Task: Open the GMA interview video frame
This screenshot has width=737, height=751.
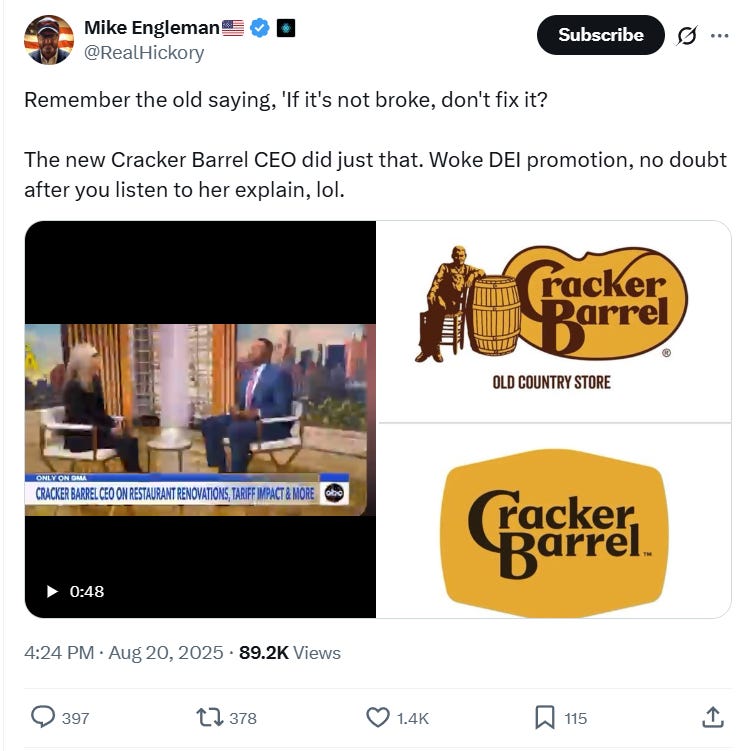Action: [x=200, y=420]
